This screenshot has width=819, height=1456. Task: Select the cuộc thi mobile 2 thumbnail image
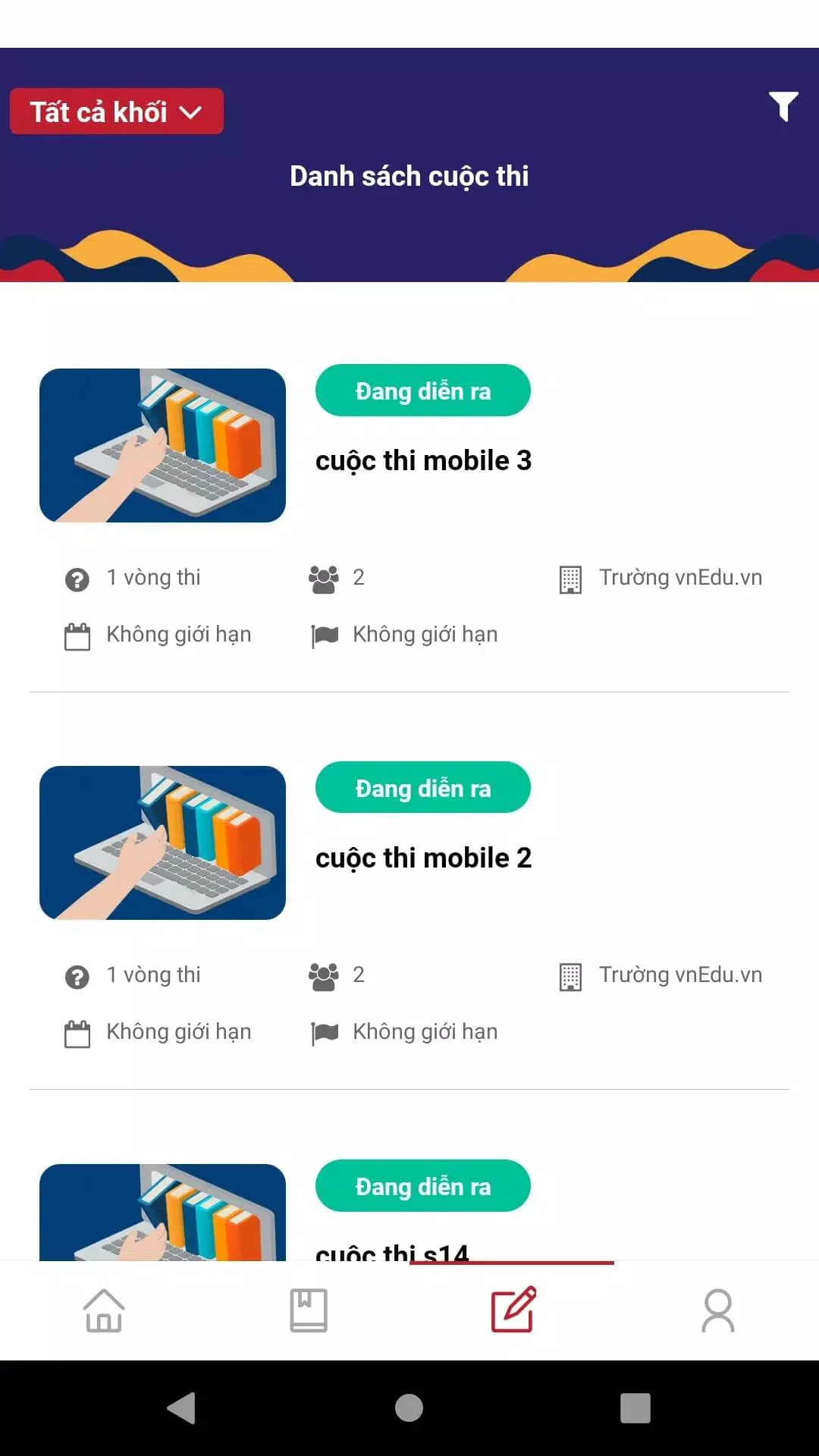tap(162, 843)
